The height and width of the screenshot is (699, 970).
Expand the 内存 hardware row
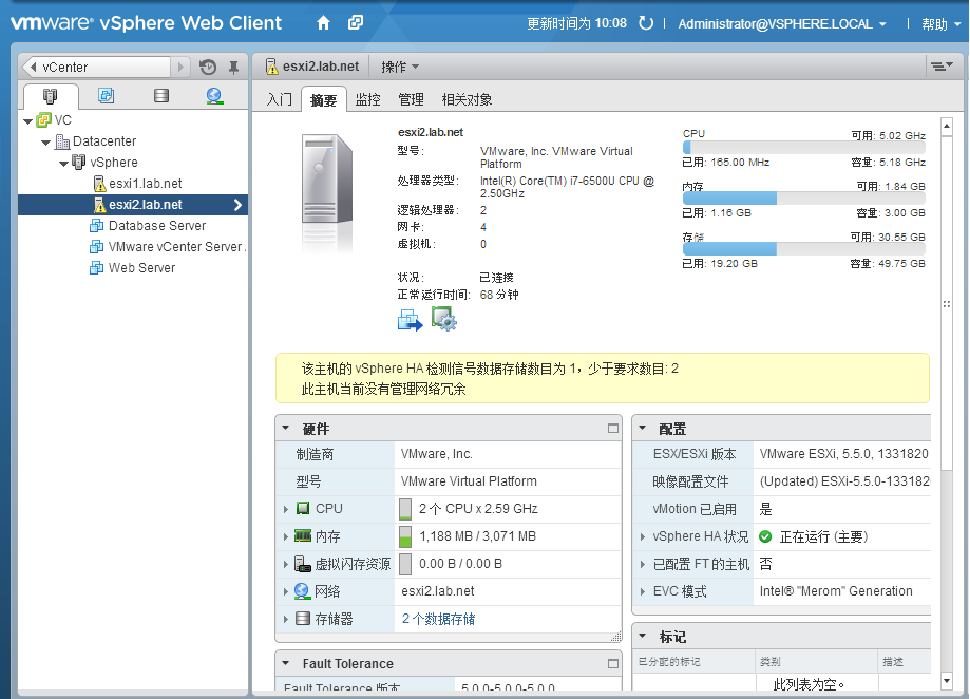(x=286, y=537)
